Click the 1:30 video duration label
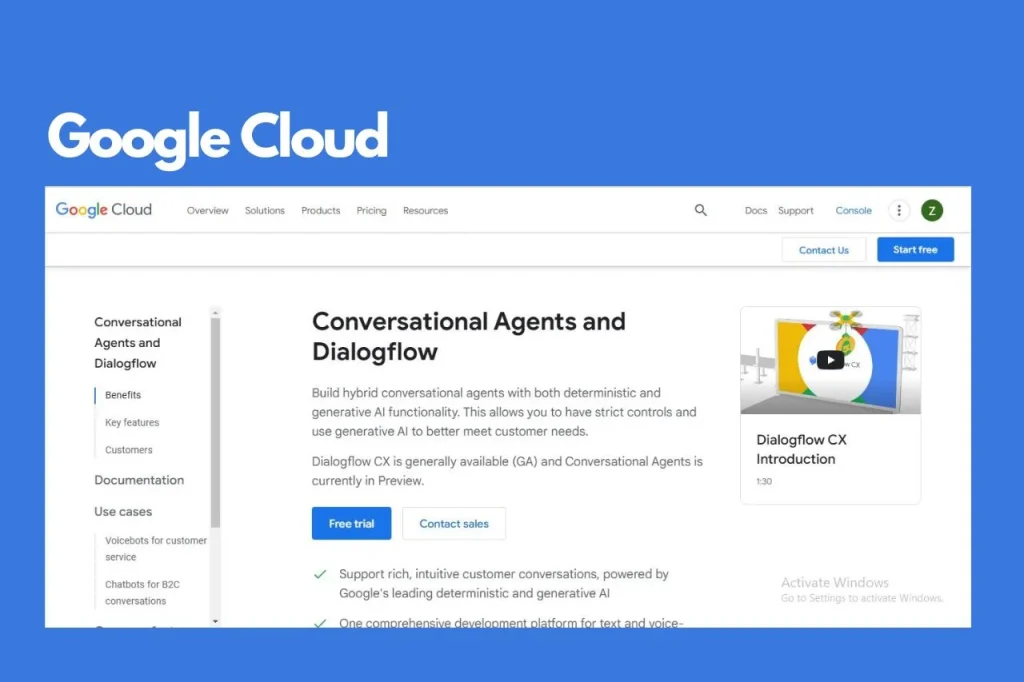 point(764,481)
